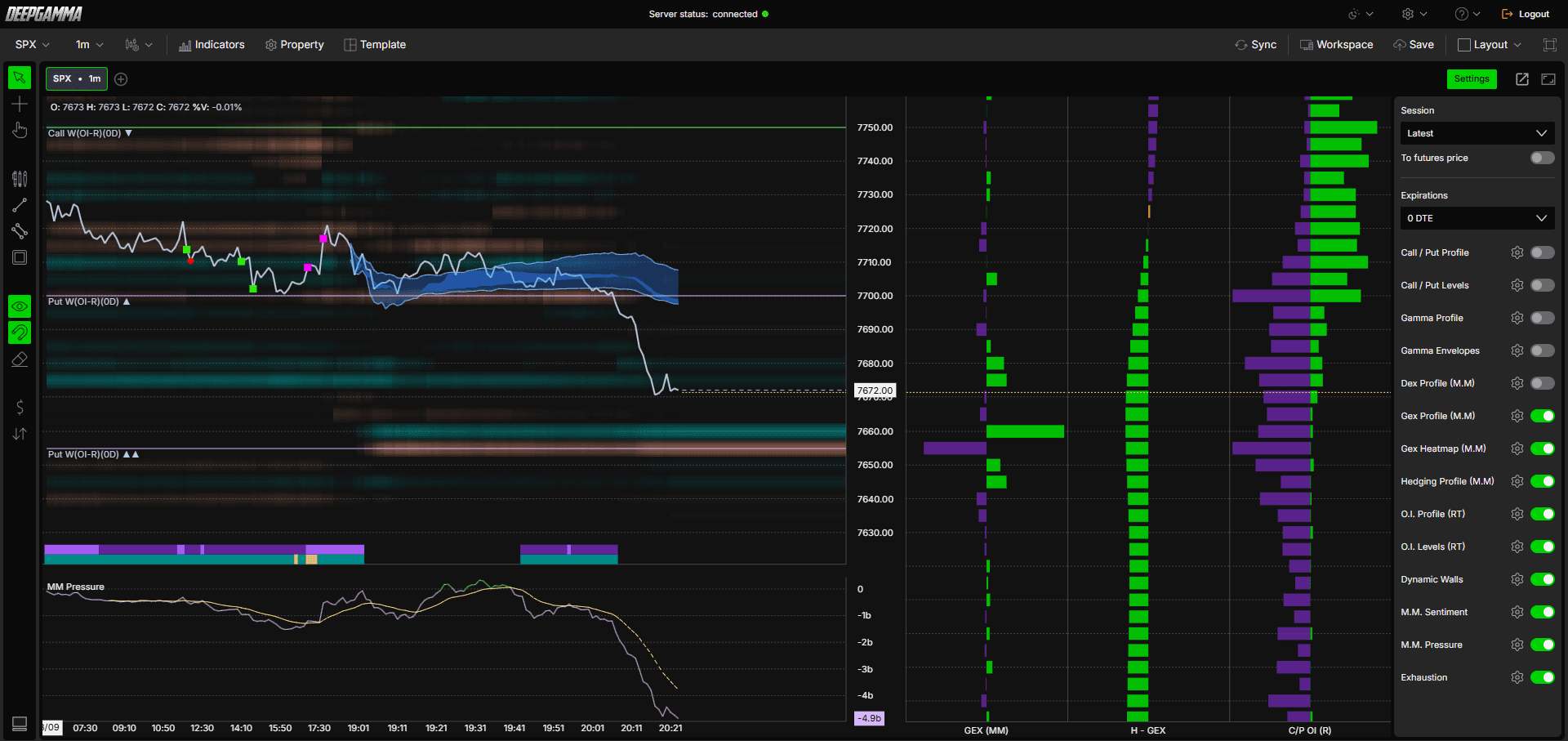This screenshot has width=1568, height=741.
Task: Open the bottom panel icon in left sidebar
Action: tap(20, 724)
